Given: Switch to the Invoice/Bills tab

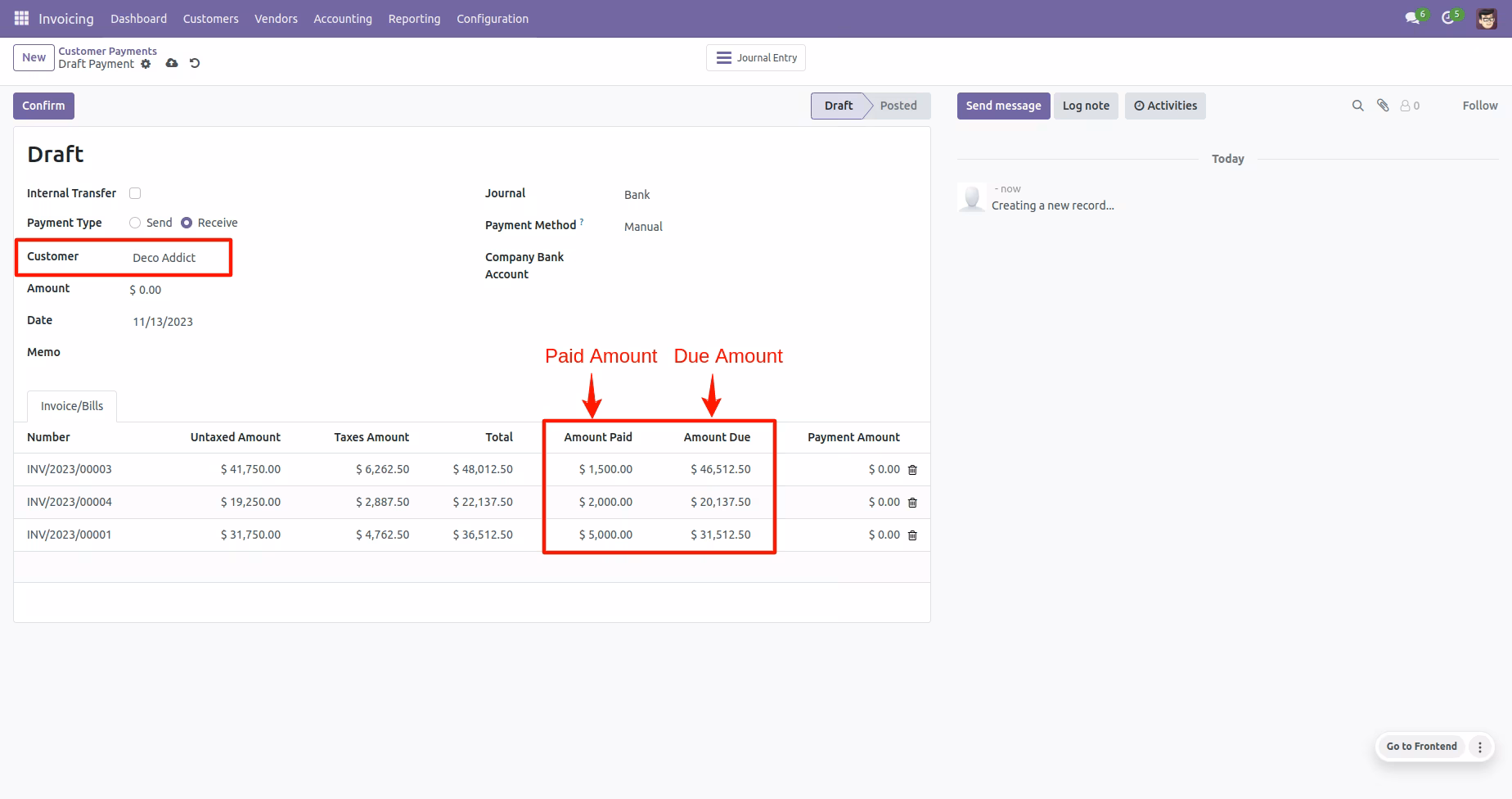Looking at the screenshot, I should coord(72,406).
